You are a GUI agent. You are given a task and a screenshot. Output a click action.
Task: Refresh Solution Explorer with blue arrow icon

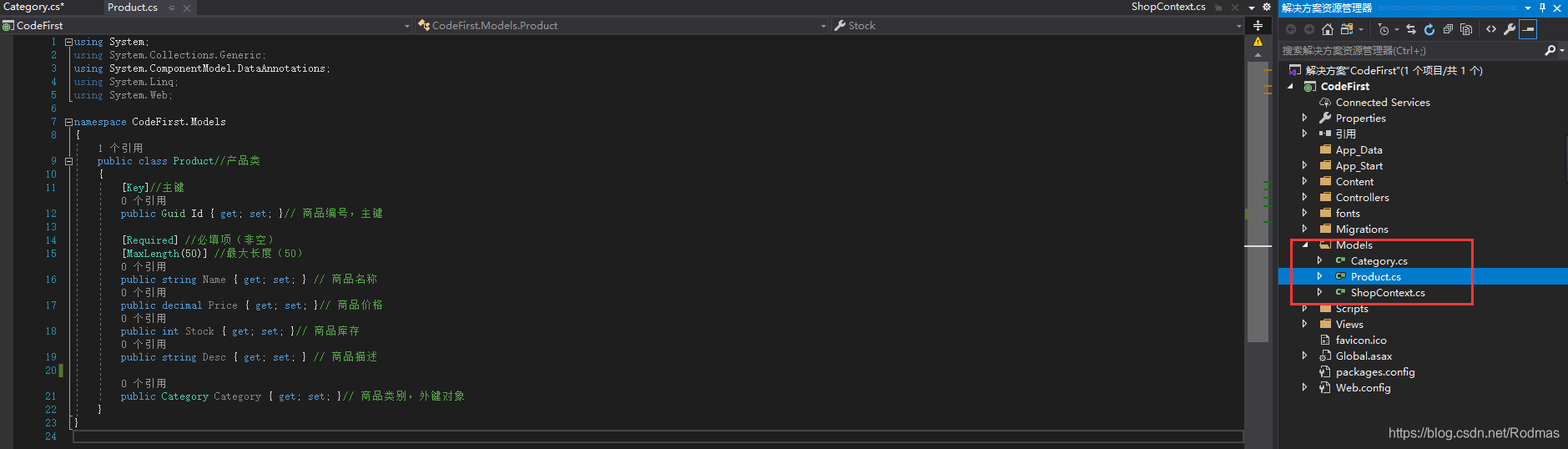[1429, 29]
